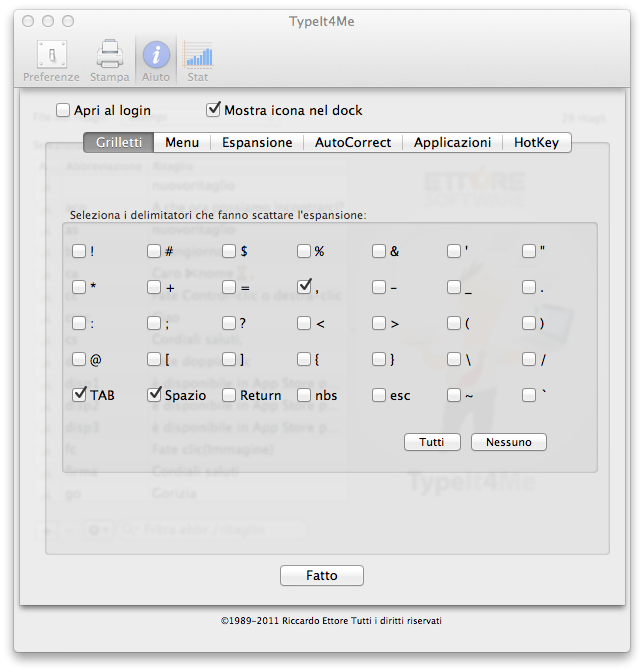
Task: Click the Nessuno button
Action: (x=509, y=442)
